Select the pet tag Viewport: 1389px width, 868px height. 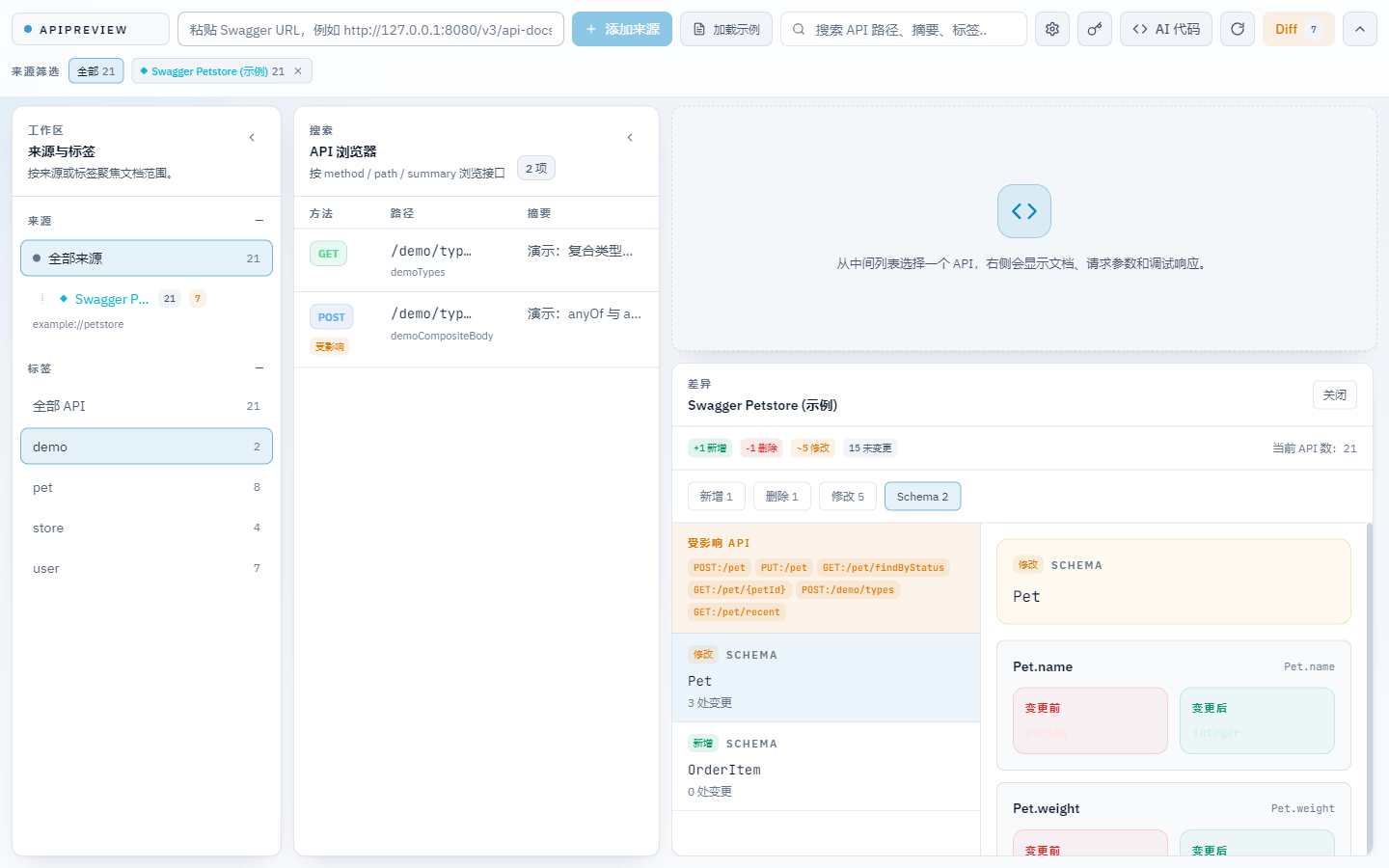pyautogui.click(x=147, y=487)
